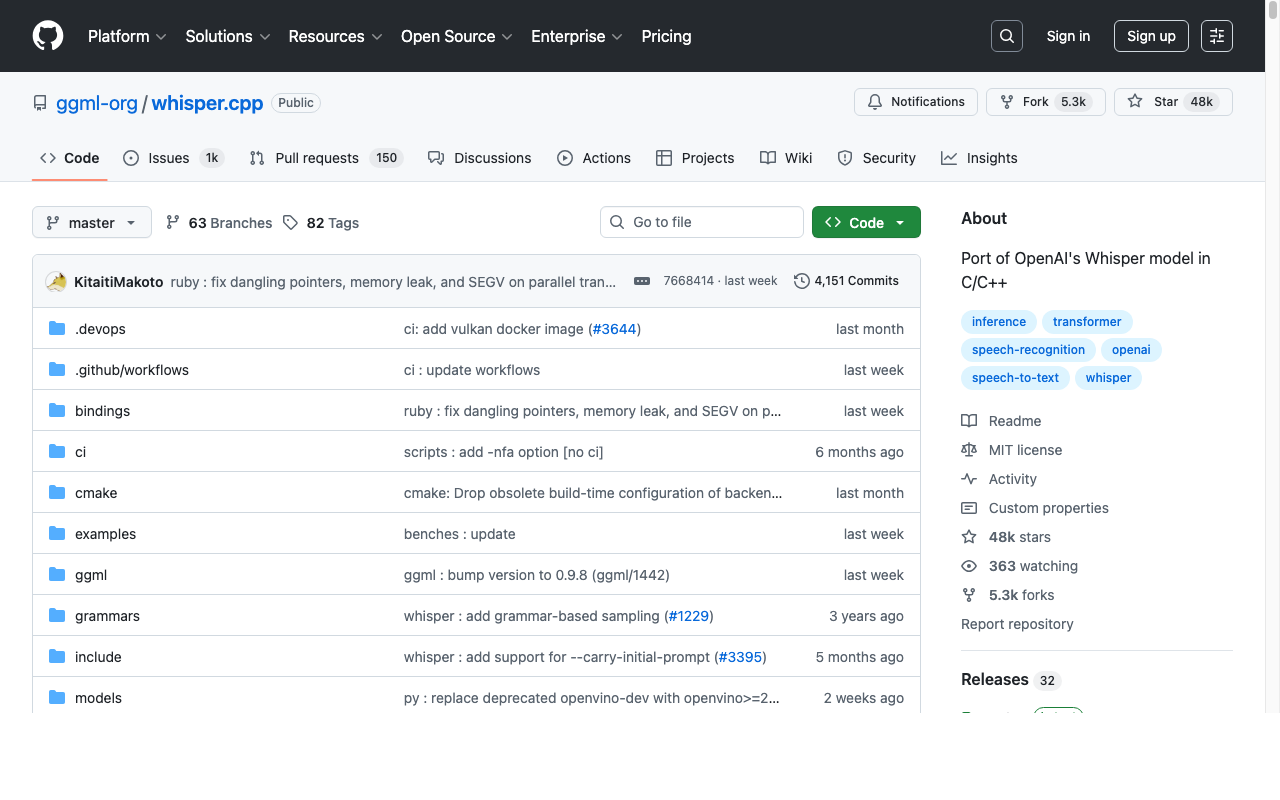Open the command palette icon
This screenshot has height=800, width=1280.
1216,35
